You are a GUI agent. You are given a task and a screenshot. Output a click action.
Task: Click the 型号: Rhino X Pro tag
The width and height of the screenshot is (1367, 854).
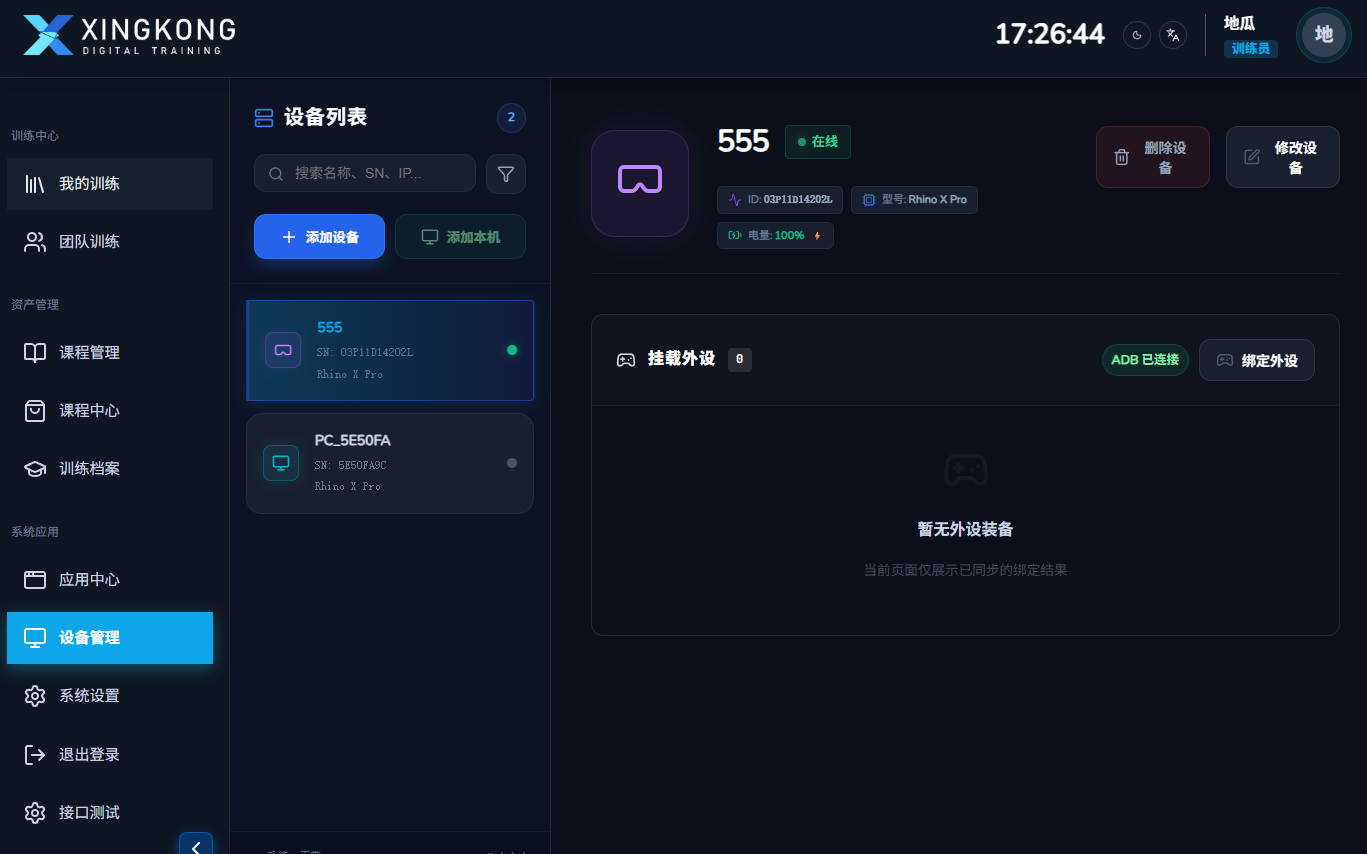(x=914, y=200)
